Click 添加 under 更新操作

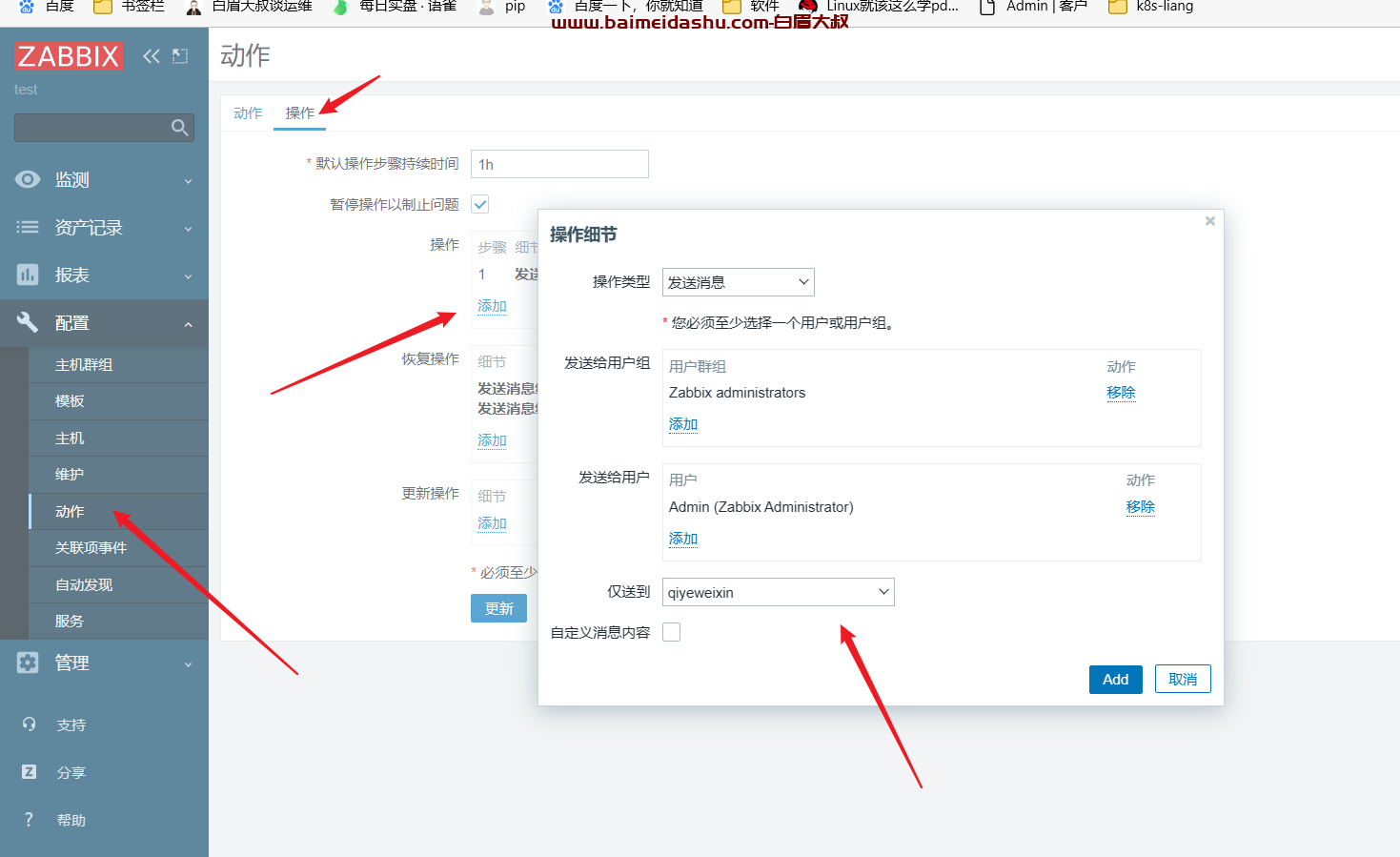click(492, 522)
